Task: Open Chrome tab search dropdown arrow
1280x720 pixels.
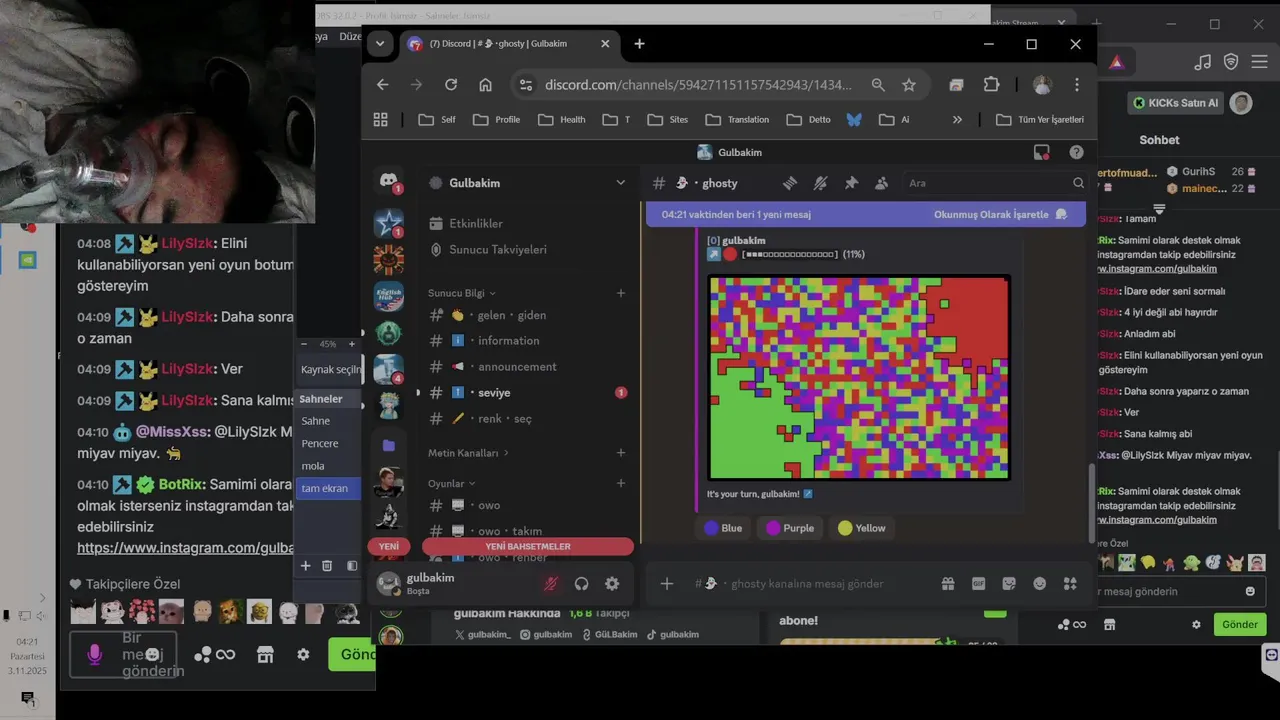Action: click(379, 44)
